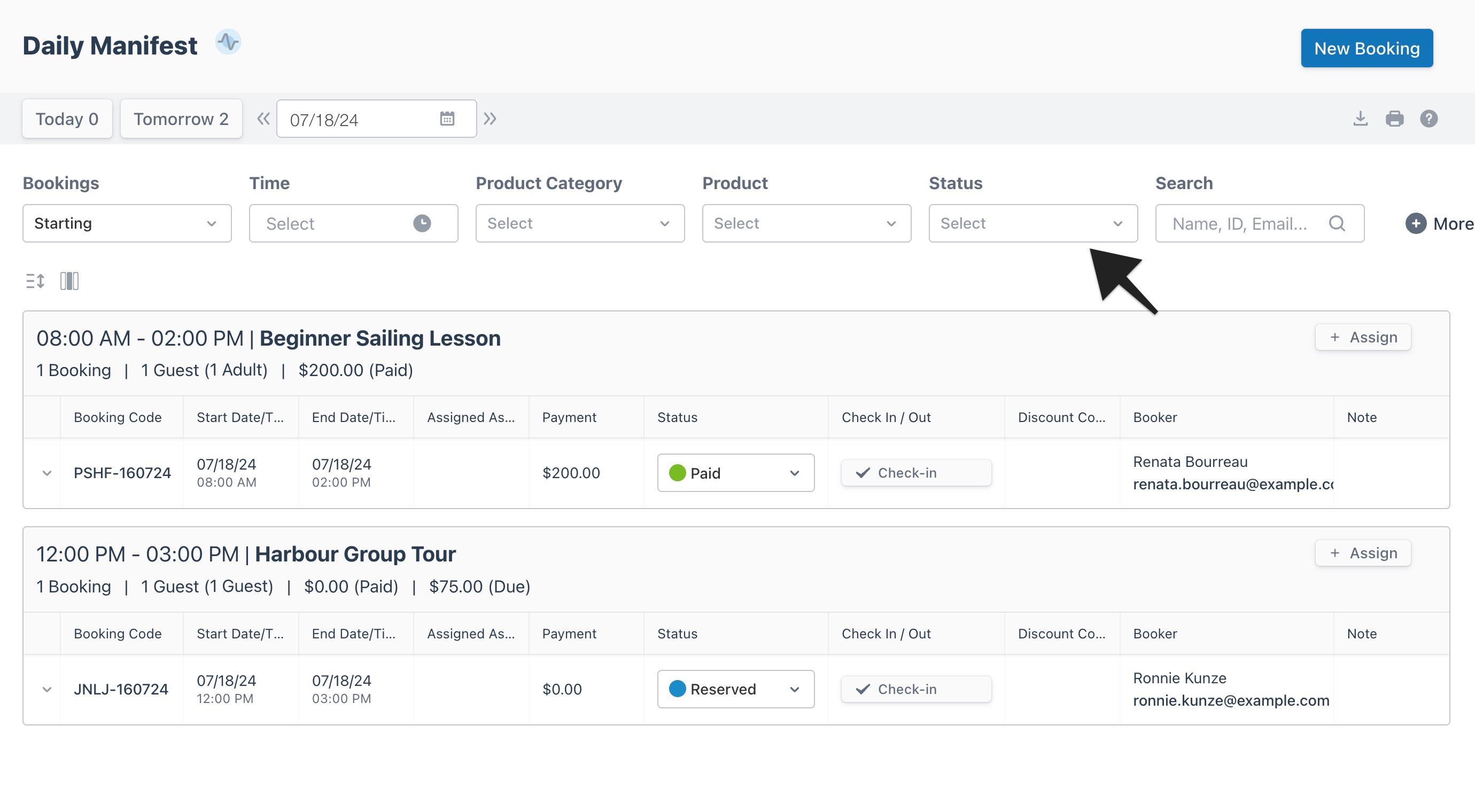Open the Bookings Starting dropdown

click(x=127, y=223)
